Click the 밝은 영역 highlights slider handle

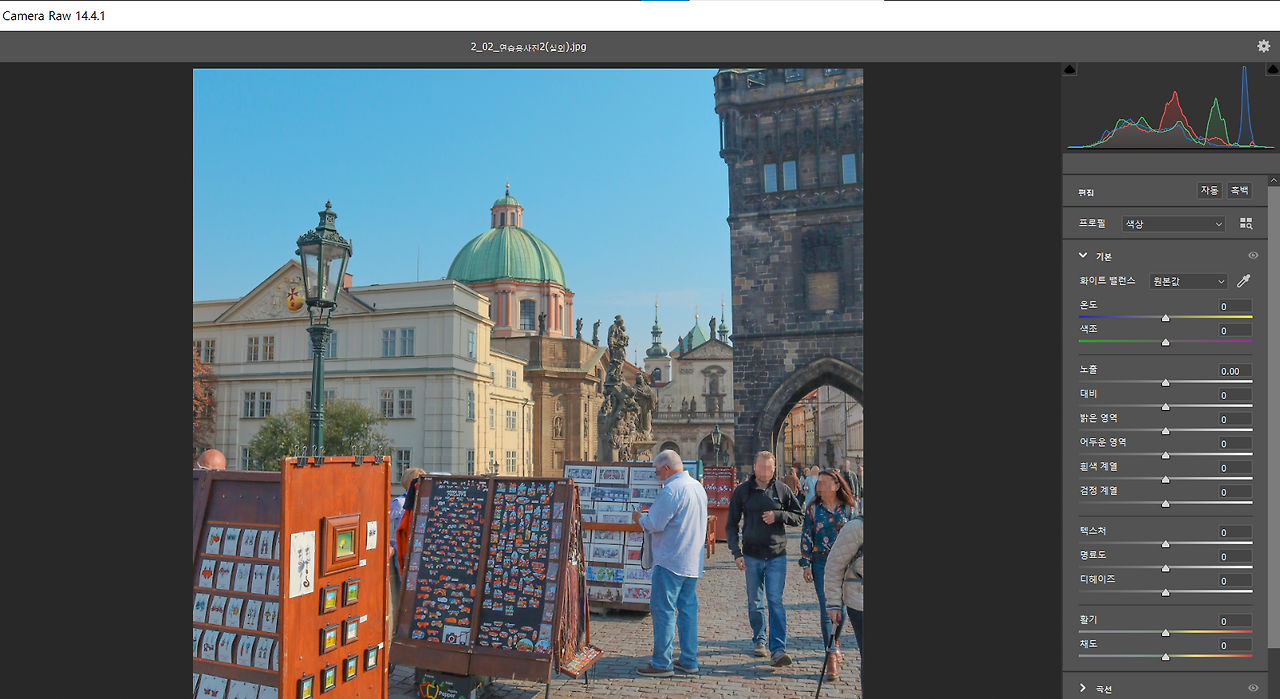[1165, 431]
